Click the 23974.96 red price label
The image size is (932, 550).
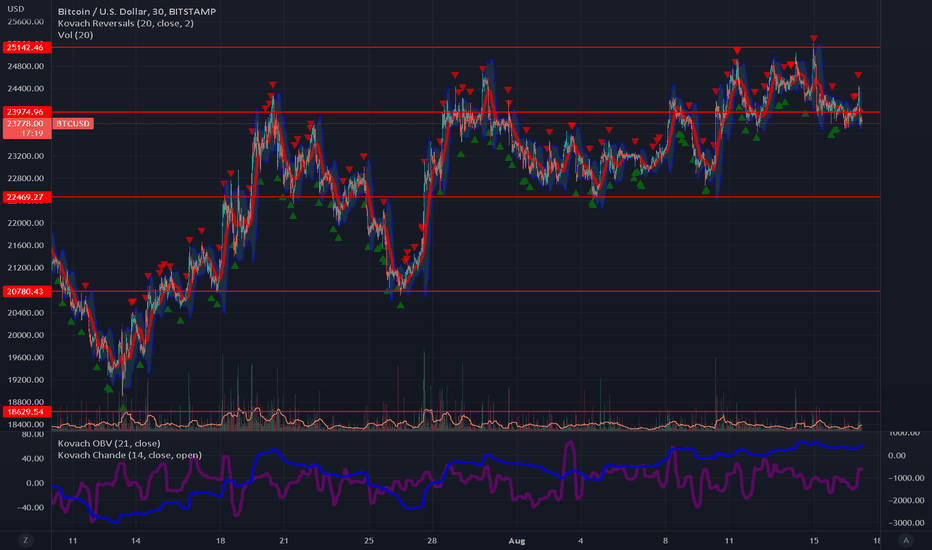27,112
